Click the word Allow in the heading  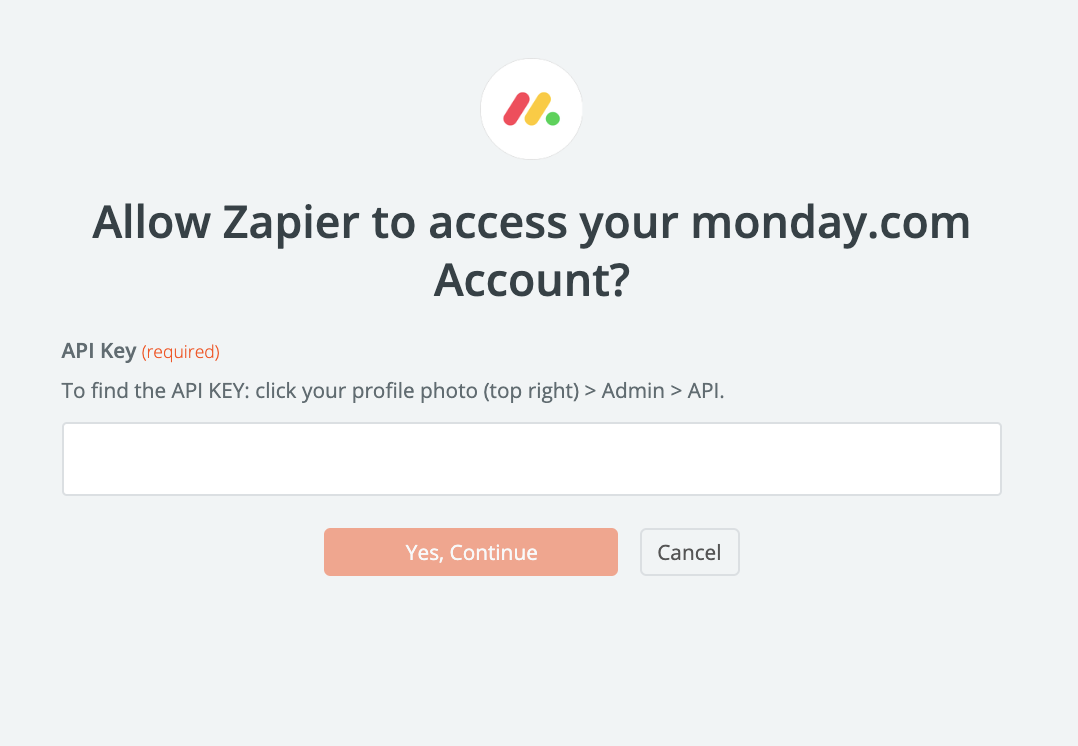[149, 223]
